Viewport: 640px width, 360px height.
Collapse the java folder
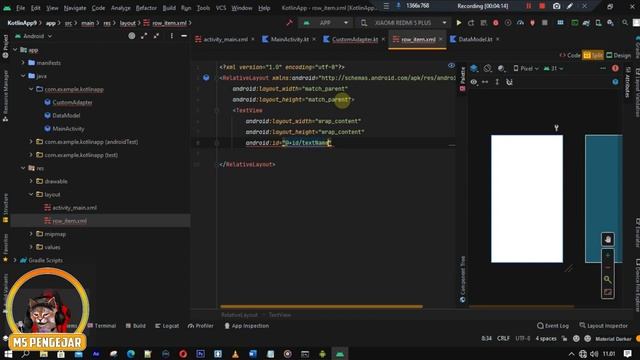[x=23, y=76]
